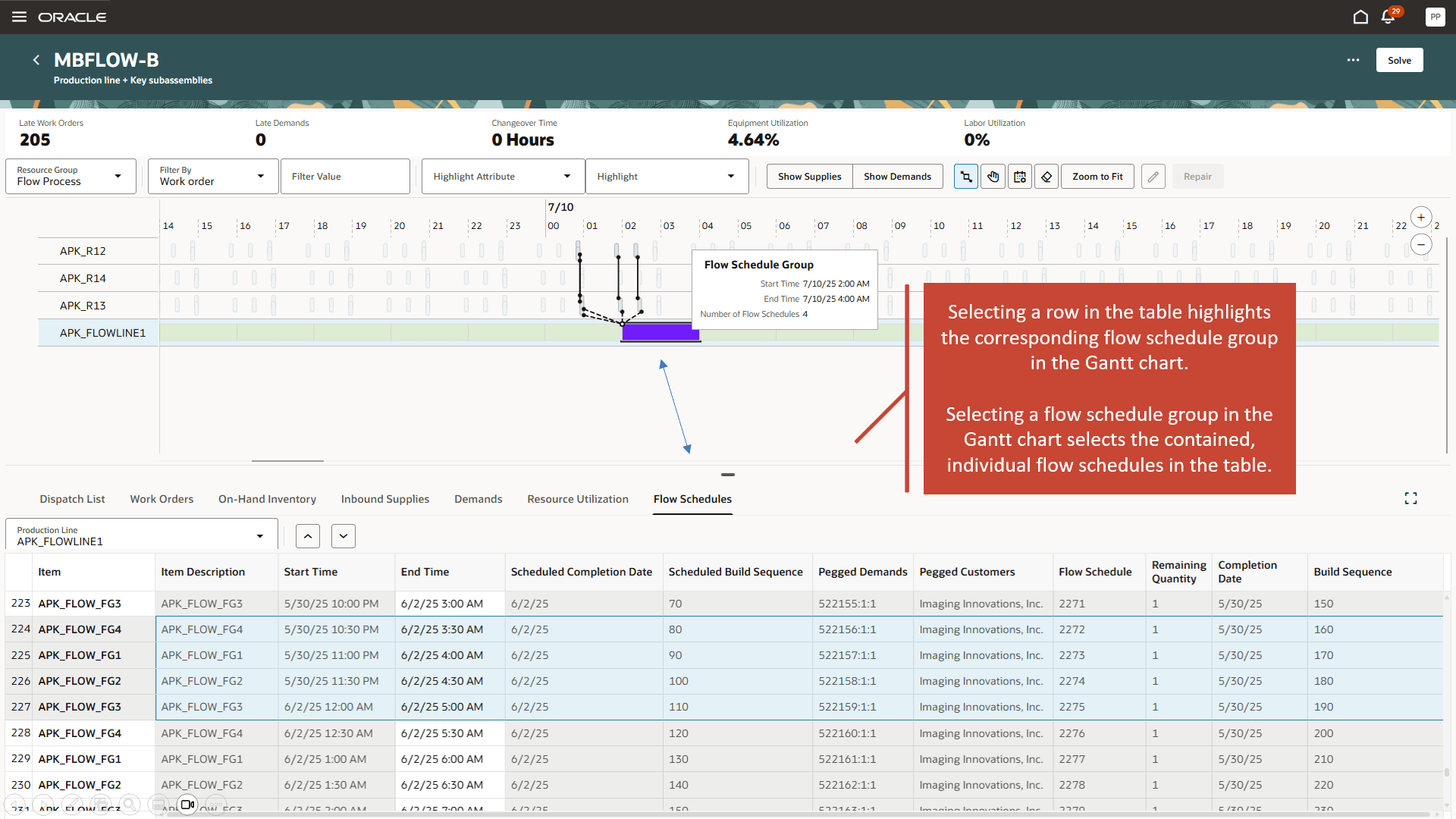The width and height of the screenshot is (1456, 819).
Task: Open the Production Line dropdown
Action: click(141, 535)
